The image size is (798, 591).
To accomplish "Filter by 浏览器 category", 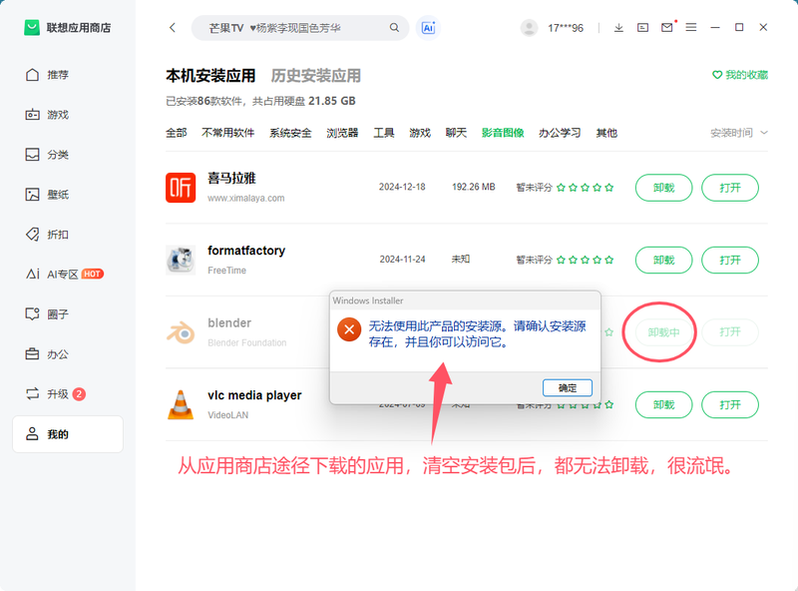I will point(343,133).
